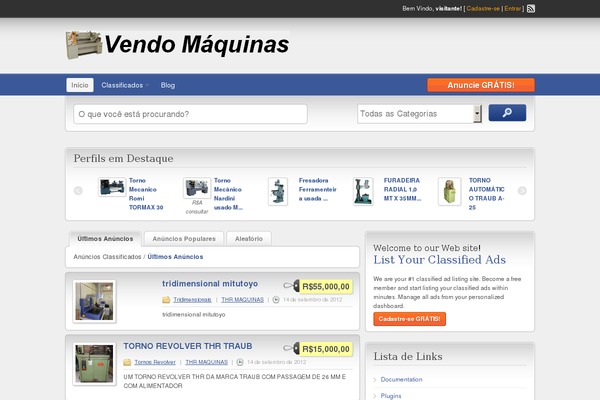Open Tridimensionais category link
Viewport: 600px width, 400px height.
tap(192, 300)
